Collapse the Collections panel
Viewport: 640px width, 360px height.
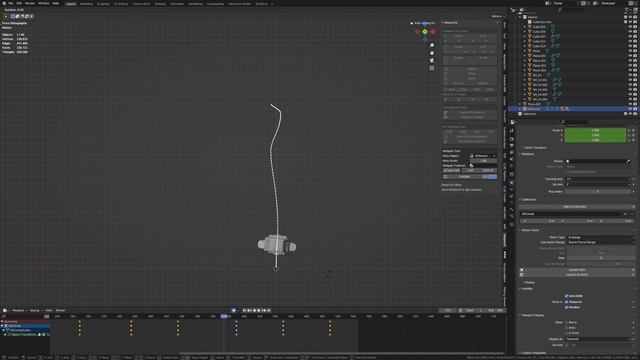coord(528,200)
